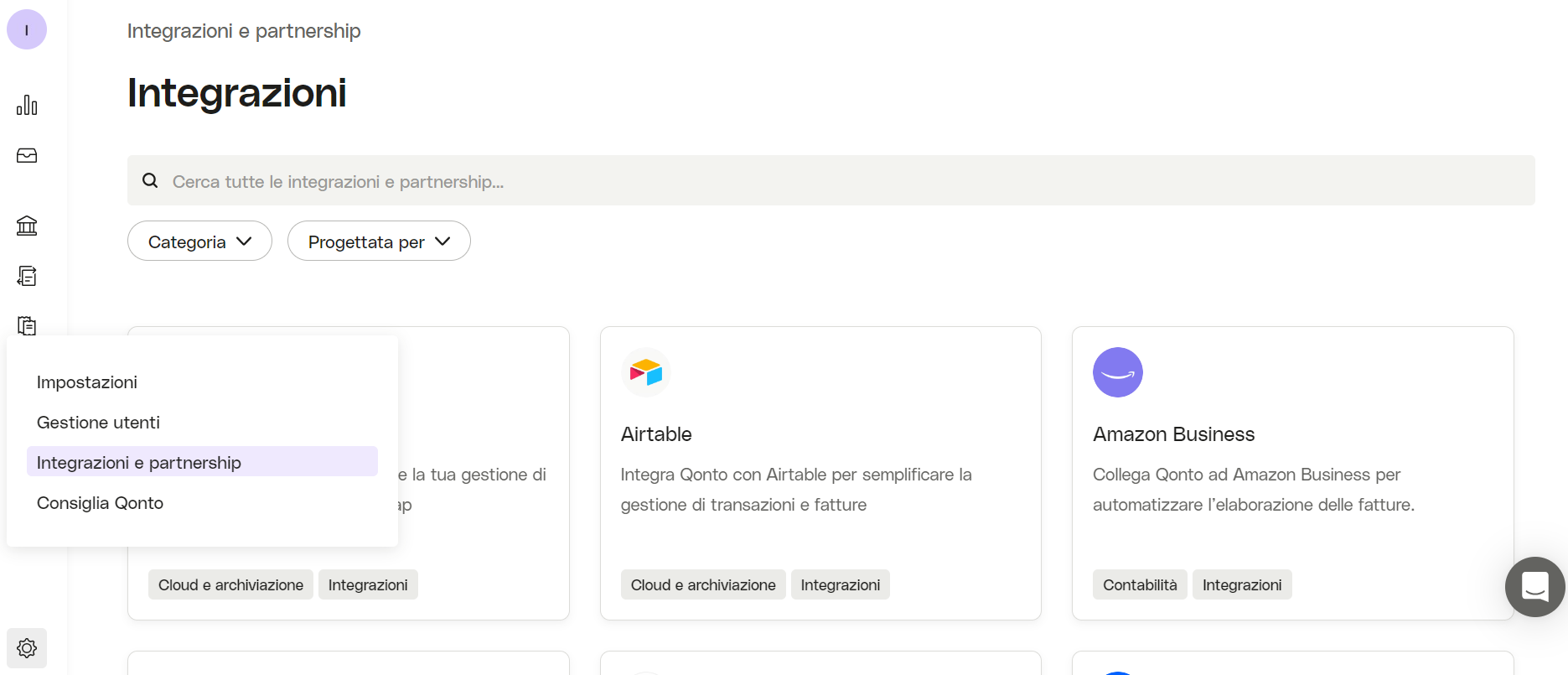Open the invoices clipboard sidebar icon

pyautogui.click(x=27, y=325)
